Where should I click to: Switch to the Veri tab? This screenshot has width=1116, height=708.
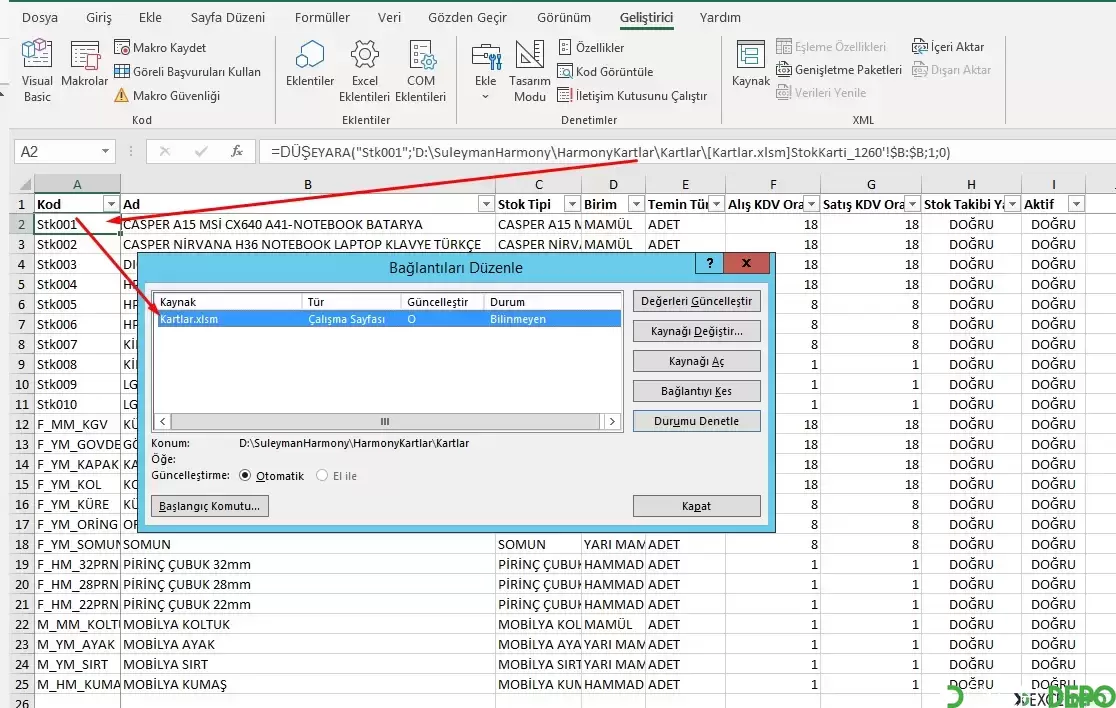[x=389, y=17]
